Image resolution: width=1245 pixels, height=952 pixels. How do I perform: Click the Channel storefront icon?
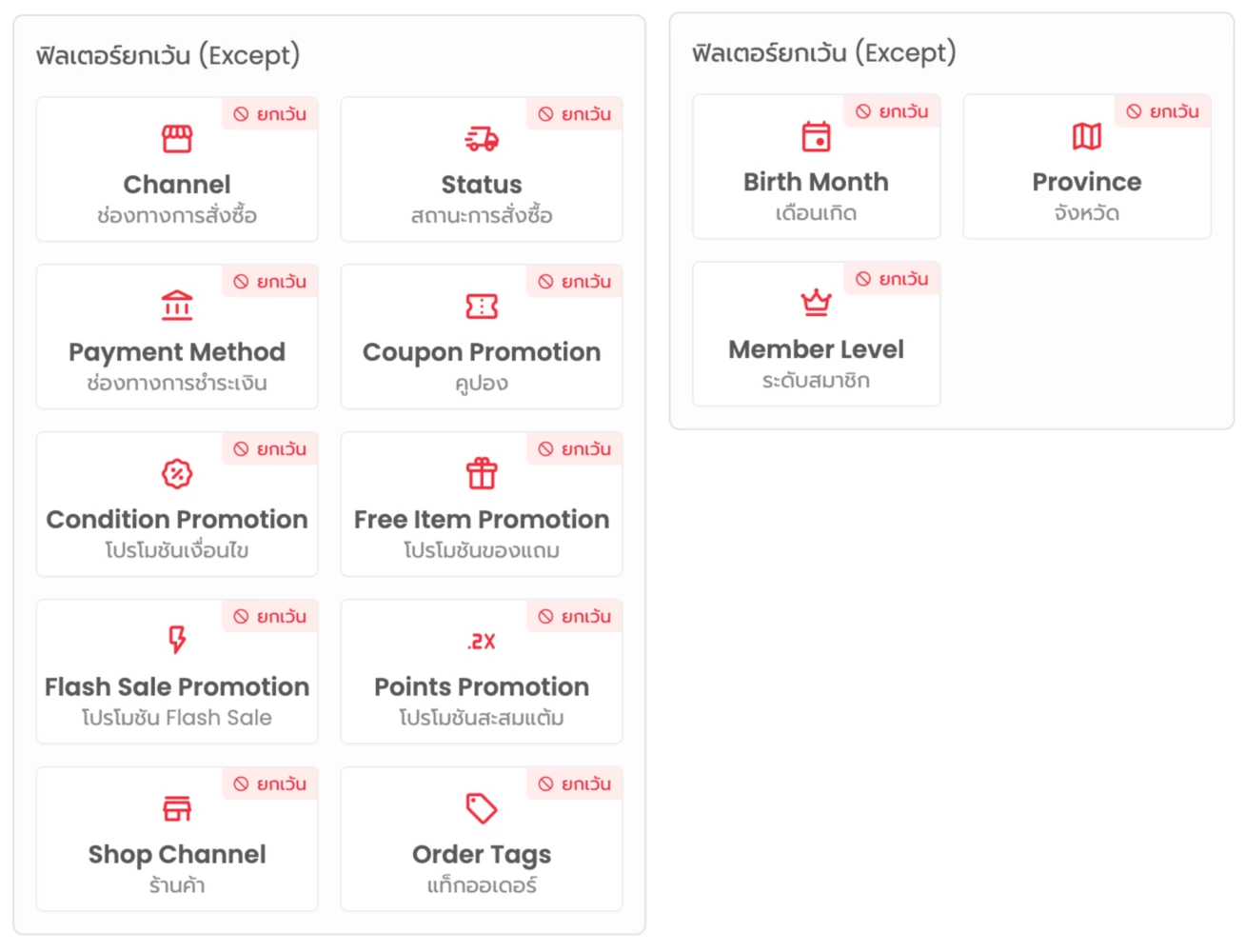(177, 139)
